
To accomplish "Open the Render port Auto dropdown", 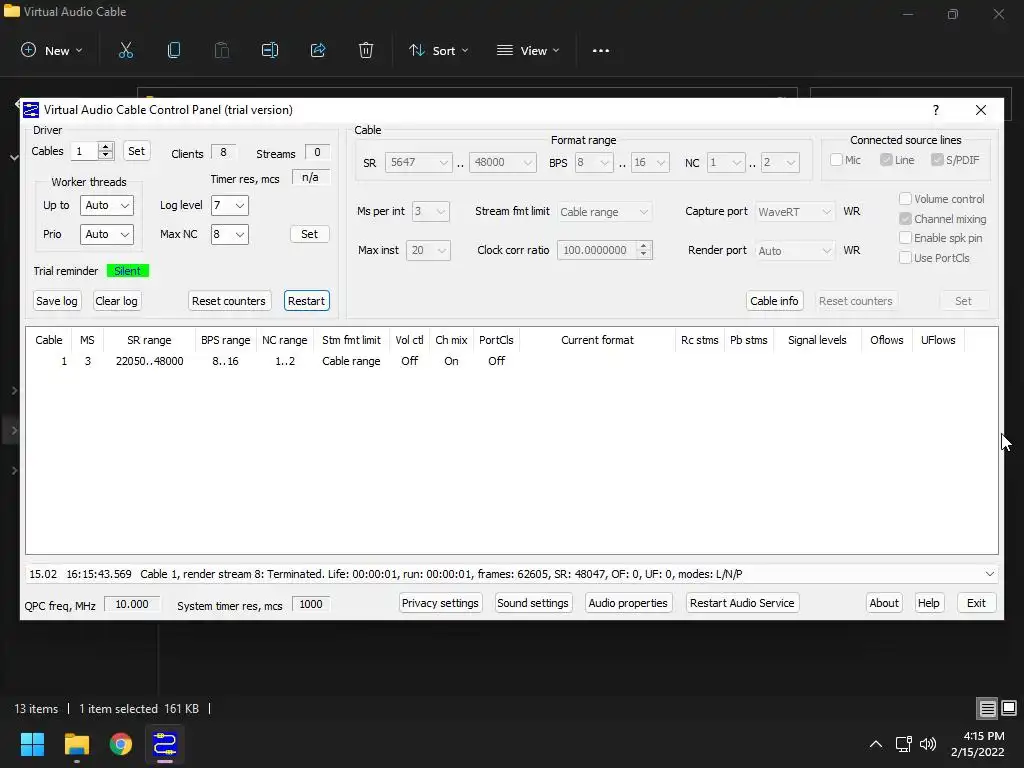I will (x=795, y=251).
